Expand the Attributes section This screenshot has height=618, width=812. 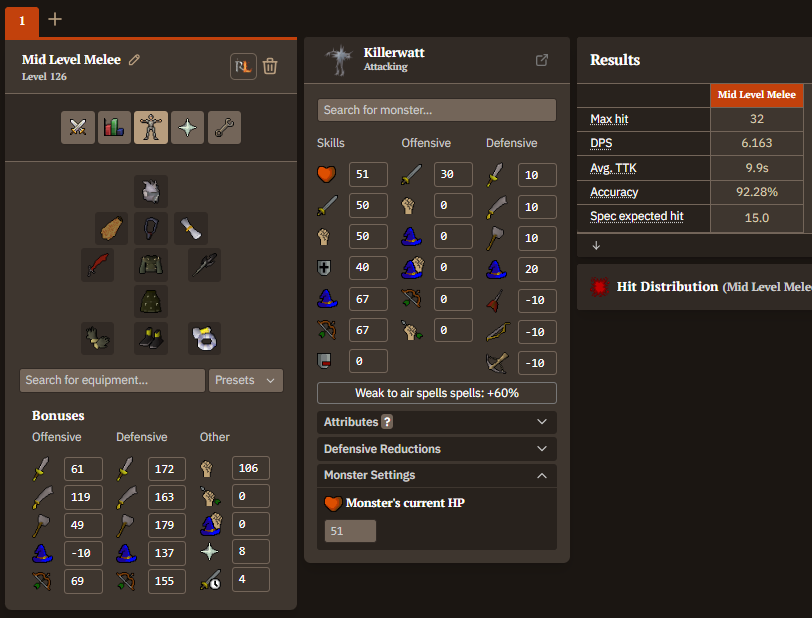[x=437, y=422]
